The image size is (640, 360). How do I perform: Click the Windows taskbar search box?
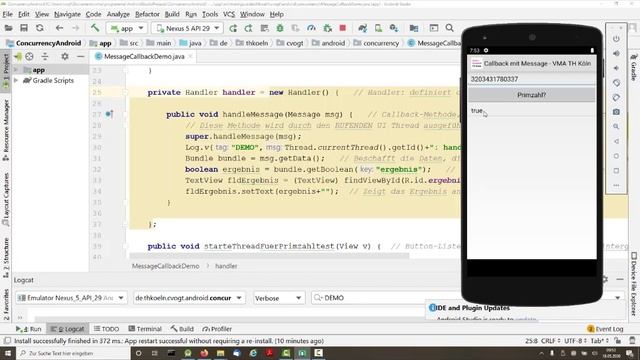click(x=73, y=353)
